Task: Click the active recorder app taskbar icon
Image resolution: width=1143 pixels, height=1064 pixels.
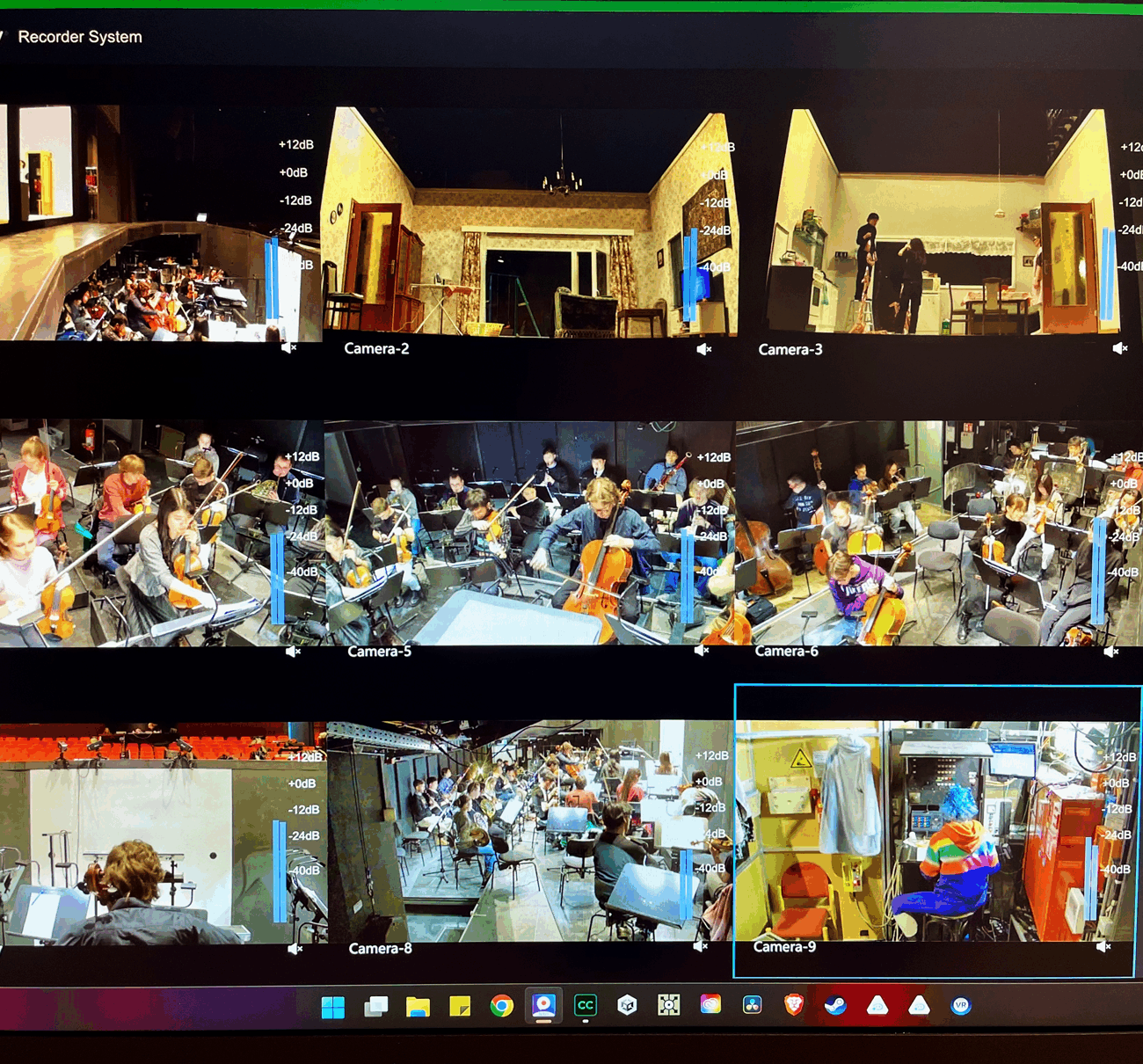Action: click(543, 1005)
